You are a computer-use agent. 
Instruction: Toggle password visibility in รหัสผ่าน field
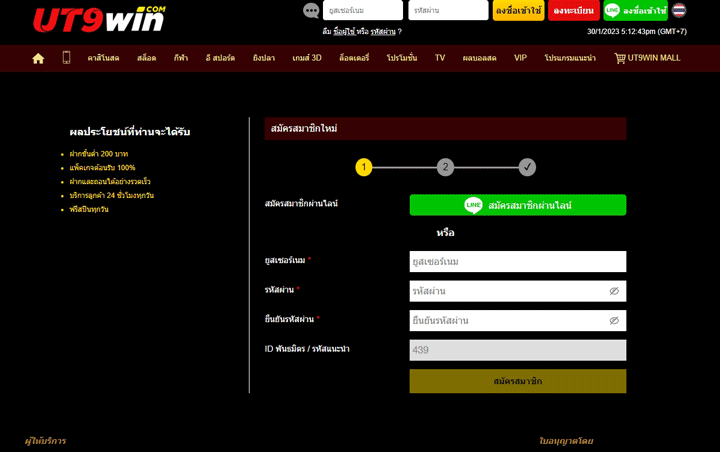614,291
